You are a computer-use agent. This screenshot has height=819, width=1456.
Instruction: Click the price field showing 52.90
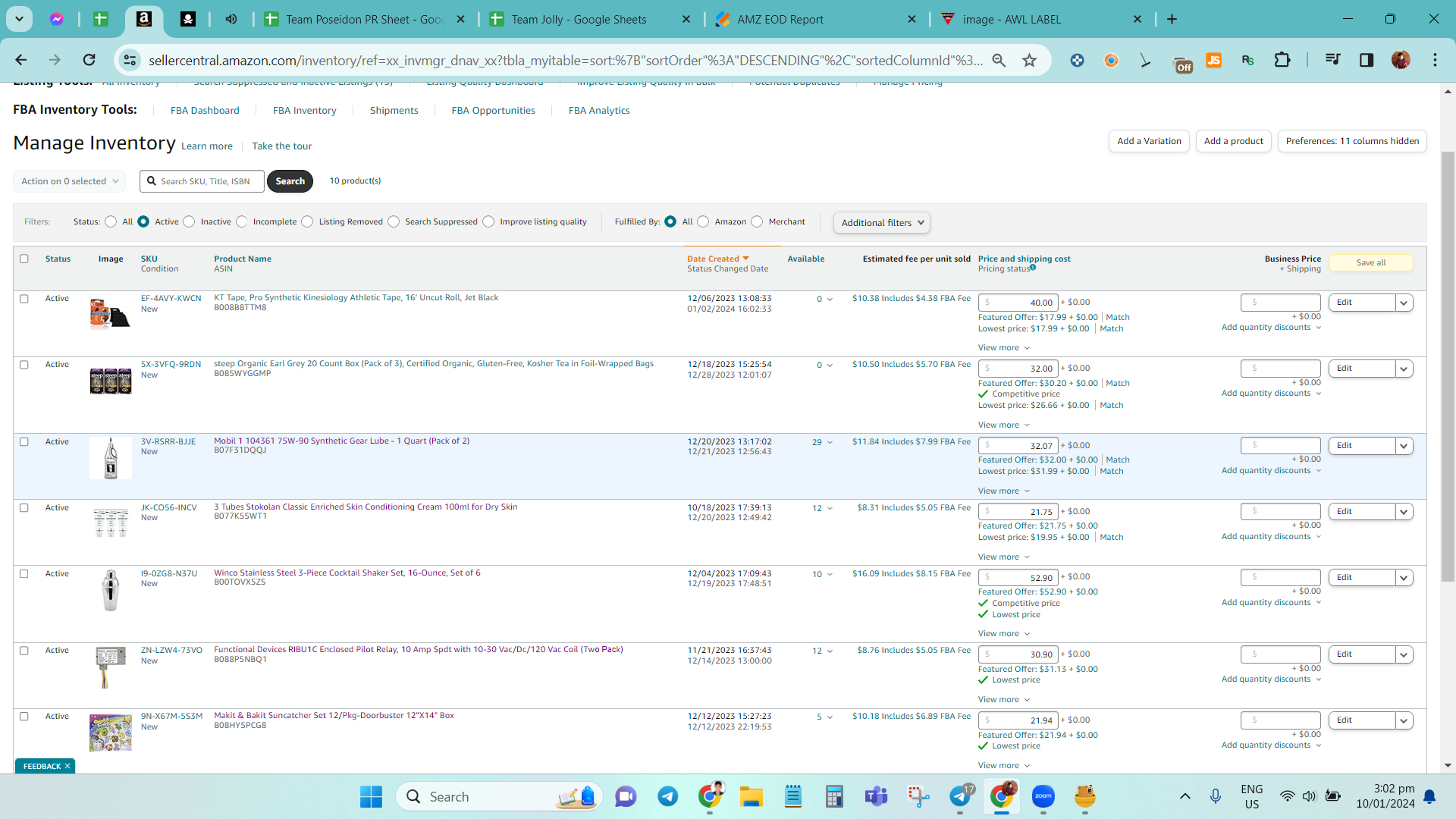pos(1018,578)
